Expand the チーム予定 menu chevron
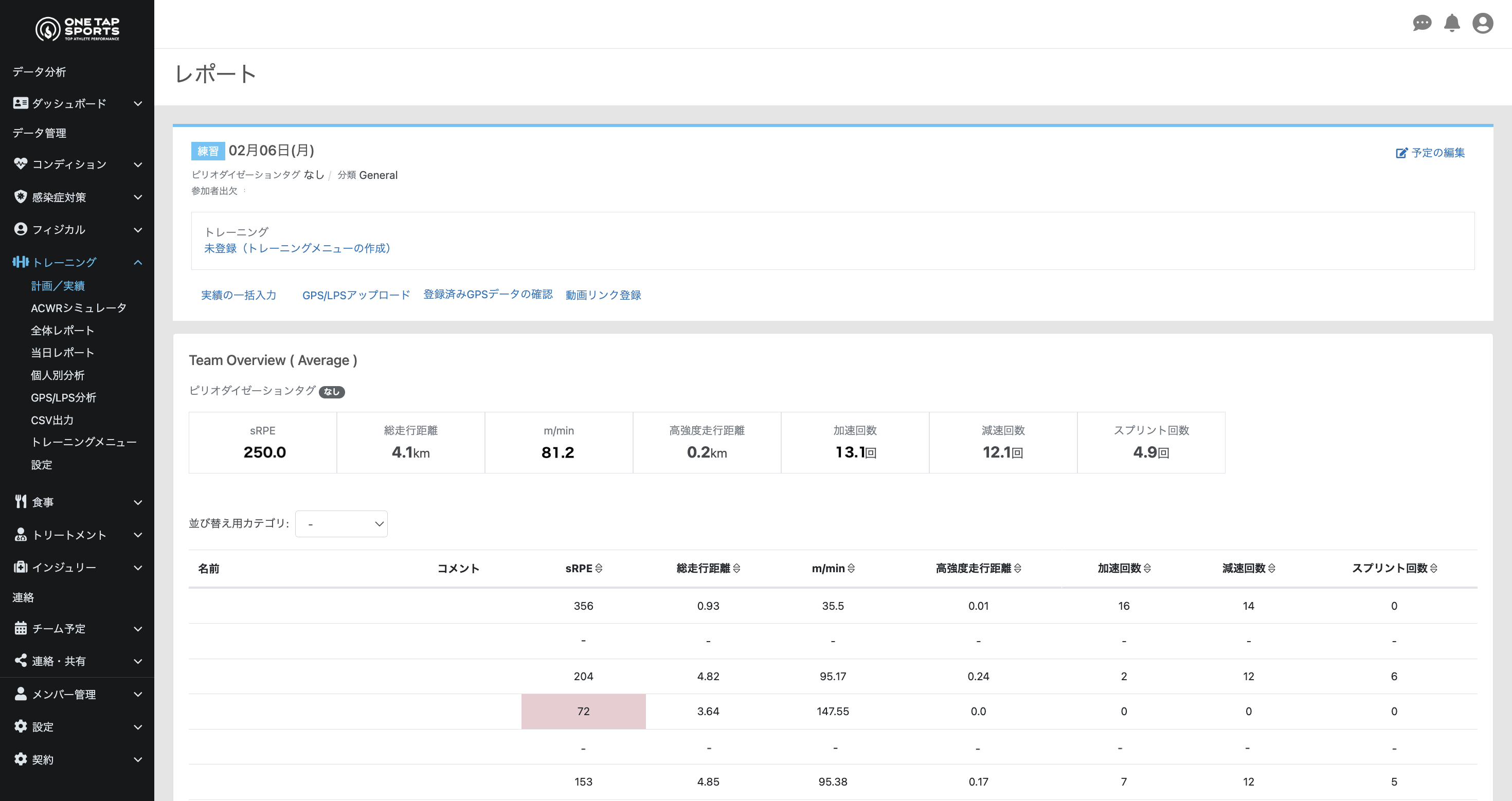 (138, 629)
